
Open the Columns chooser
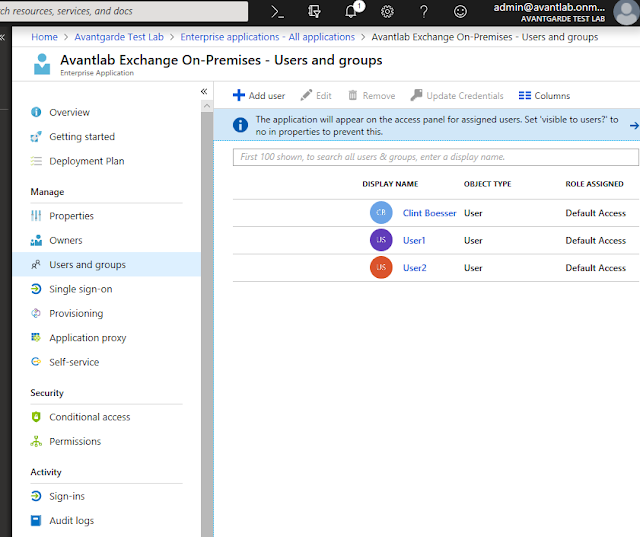(544, 95)
